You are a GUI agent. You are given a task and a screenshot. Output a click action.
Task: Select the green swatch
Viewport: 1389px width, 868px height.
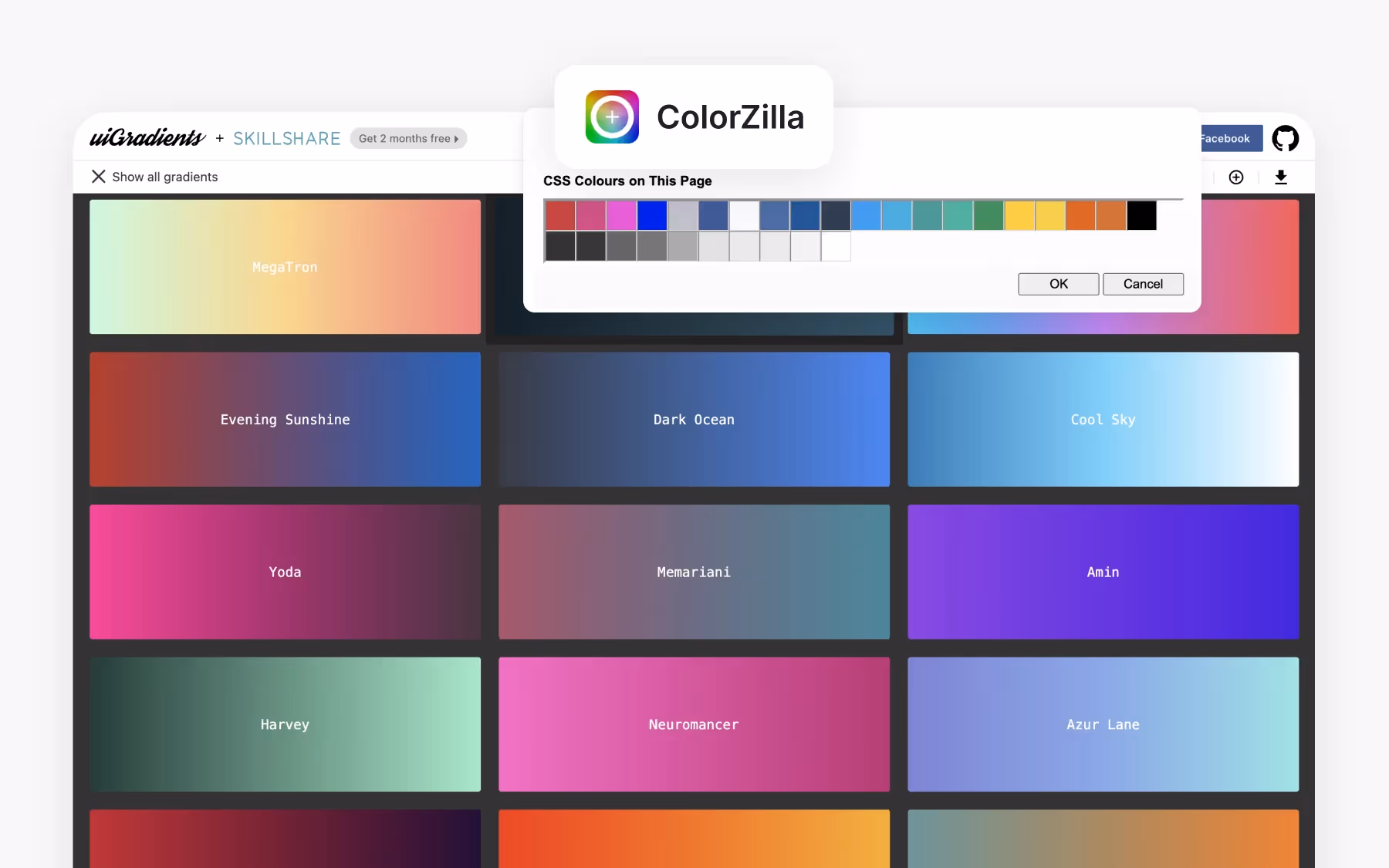click(x=989, y=215)
